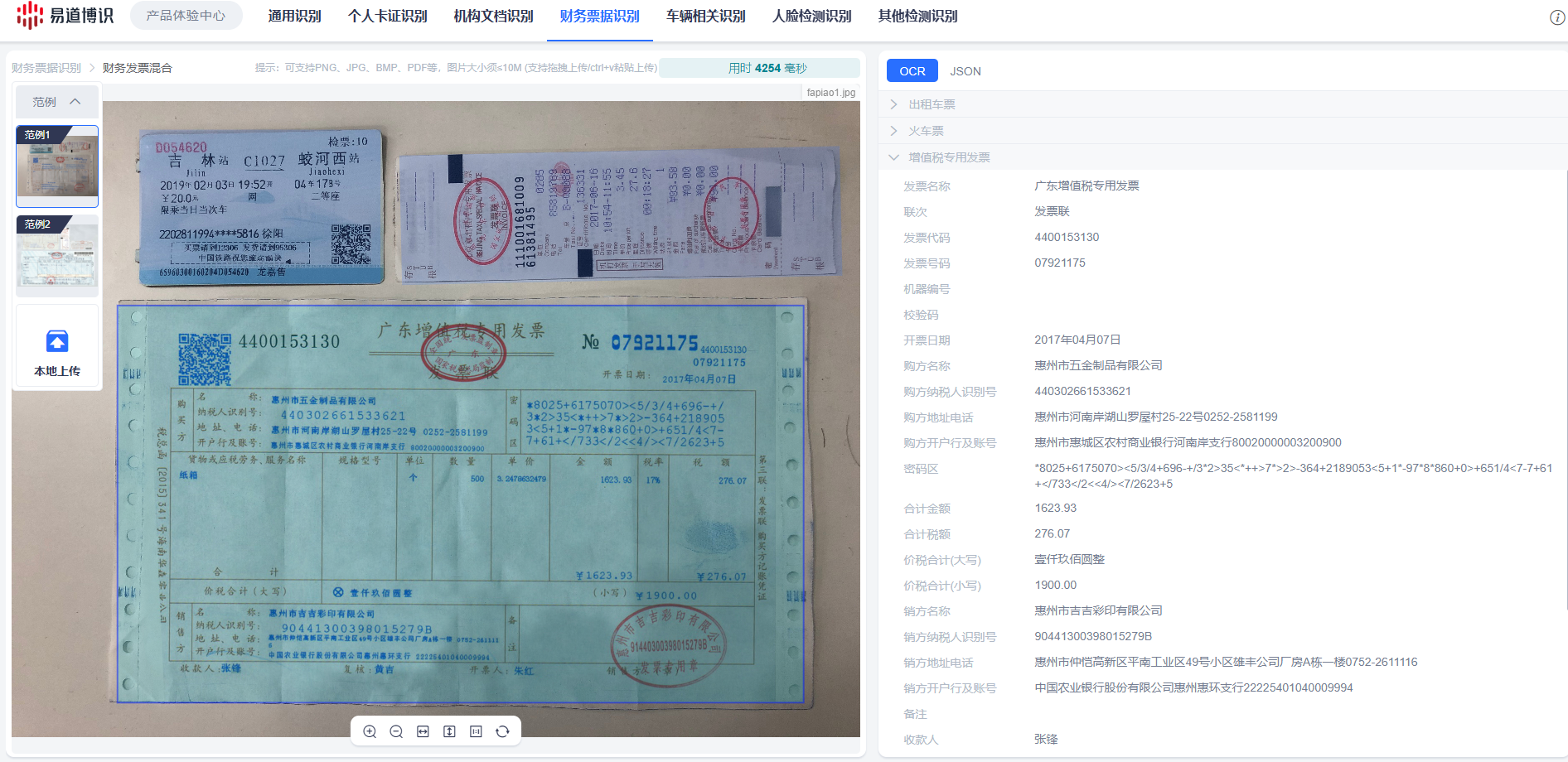Click the 本地上传 upload icon
The width and height of the screenshot is (1568, 762).
point(57,342)
